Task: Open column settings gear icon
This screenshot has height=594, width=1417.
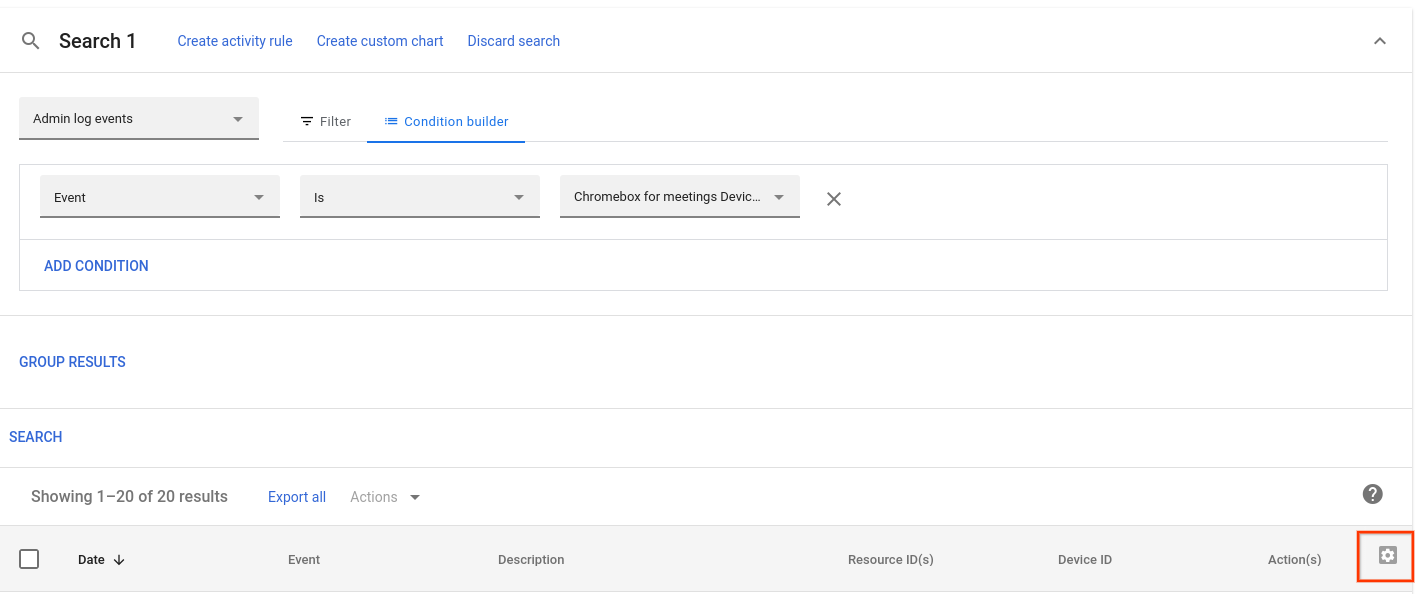Action: click(x=1387, y=555)
